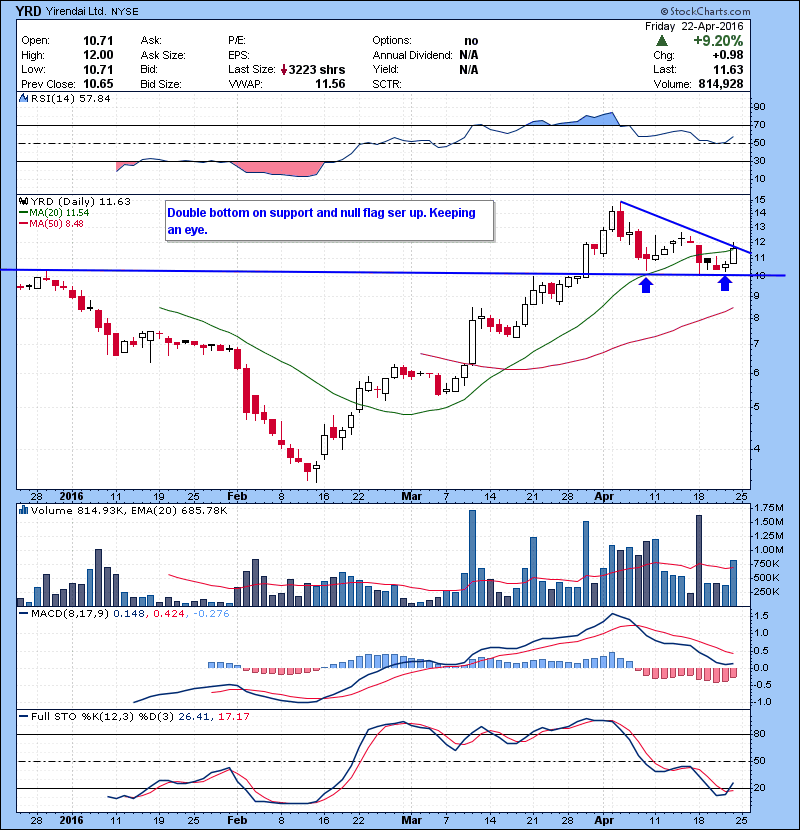
Task: Click the stochastic %D value 17.17
Action: 233,717
